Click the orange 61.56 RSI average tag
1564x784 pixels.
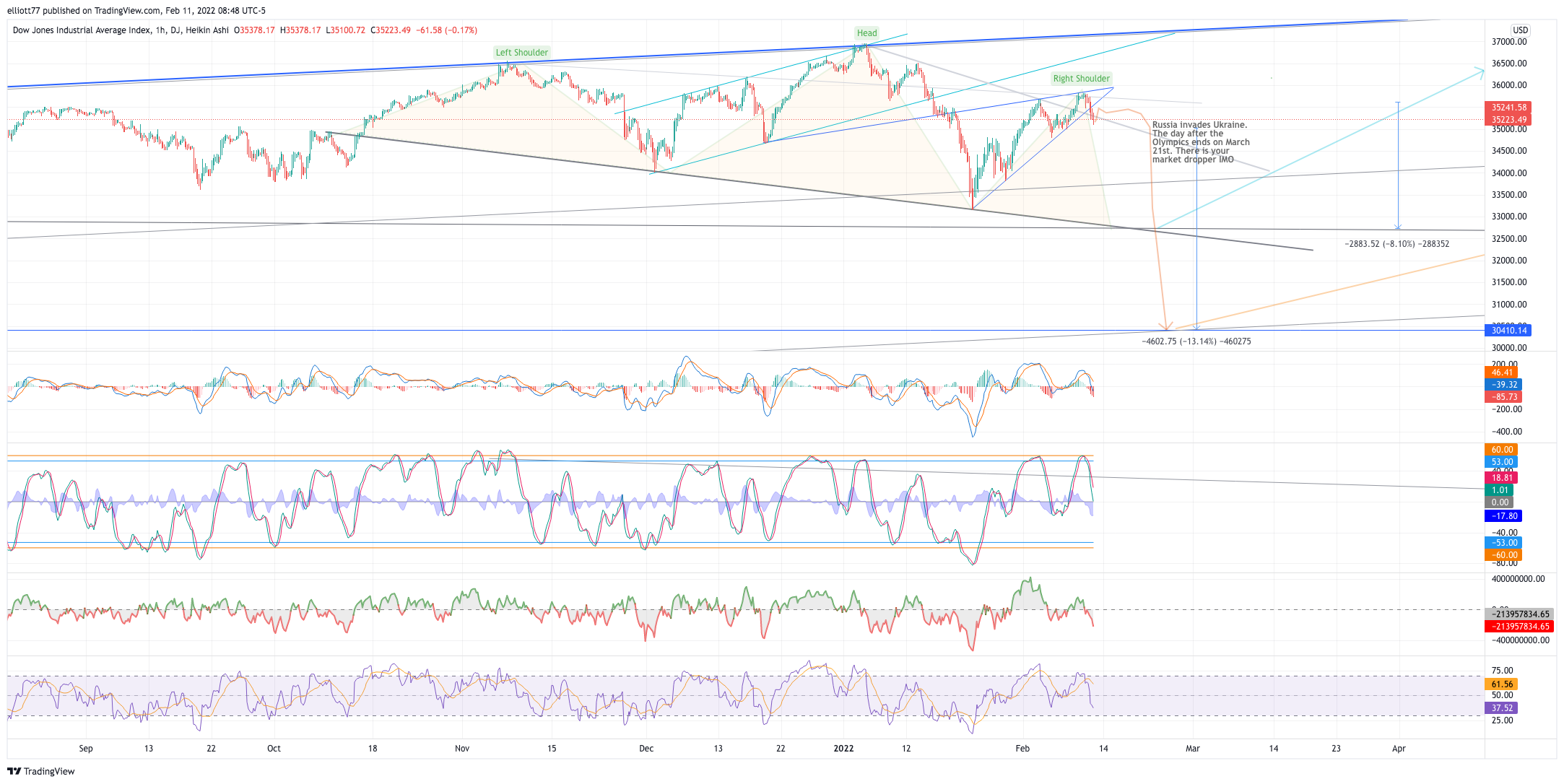tap(1502, 684)
